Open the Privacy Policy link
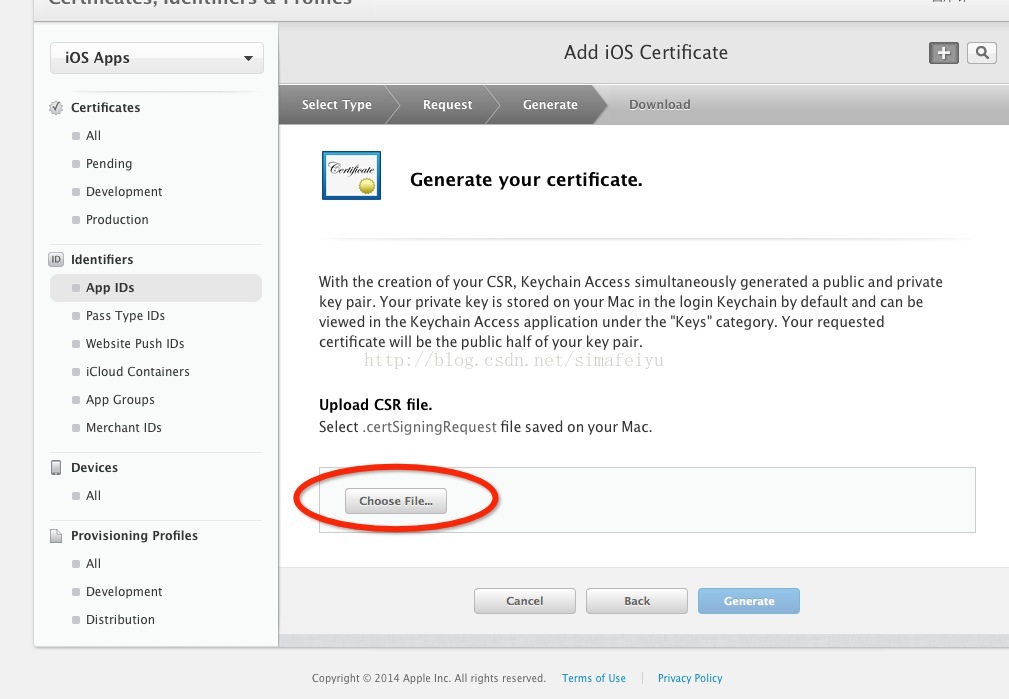The height and width of the screenshot is (699, 1009). pos(690,678)
